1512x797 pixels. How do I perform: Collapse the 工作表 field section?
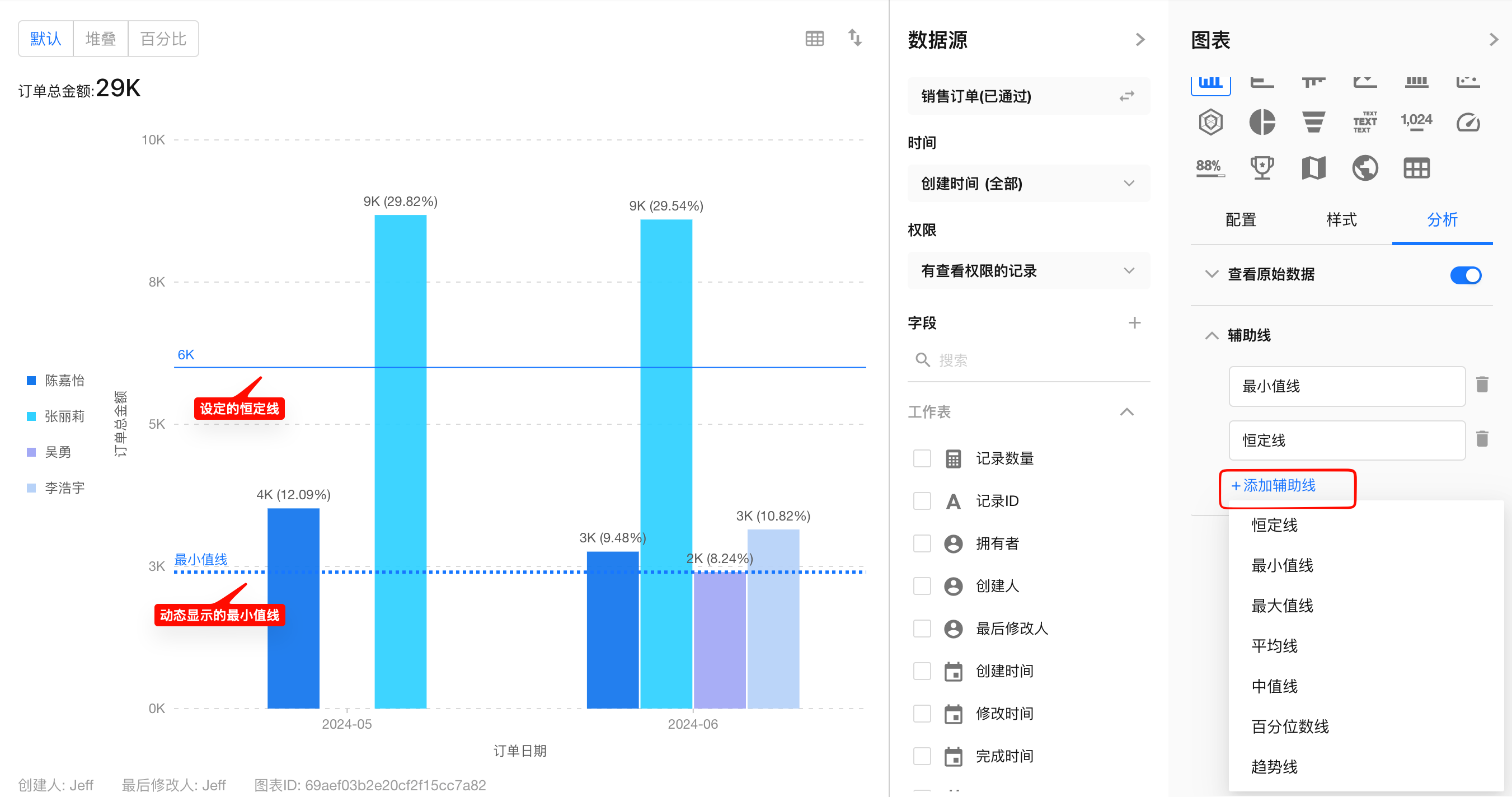click(x=1126, y=412)
